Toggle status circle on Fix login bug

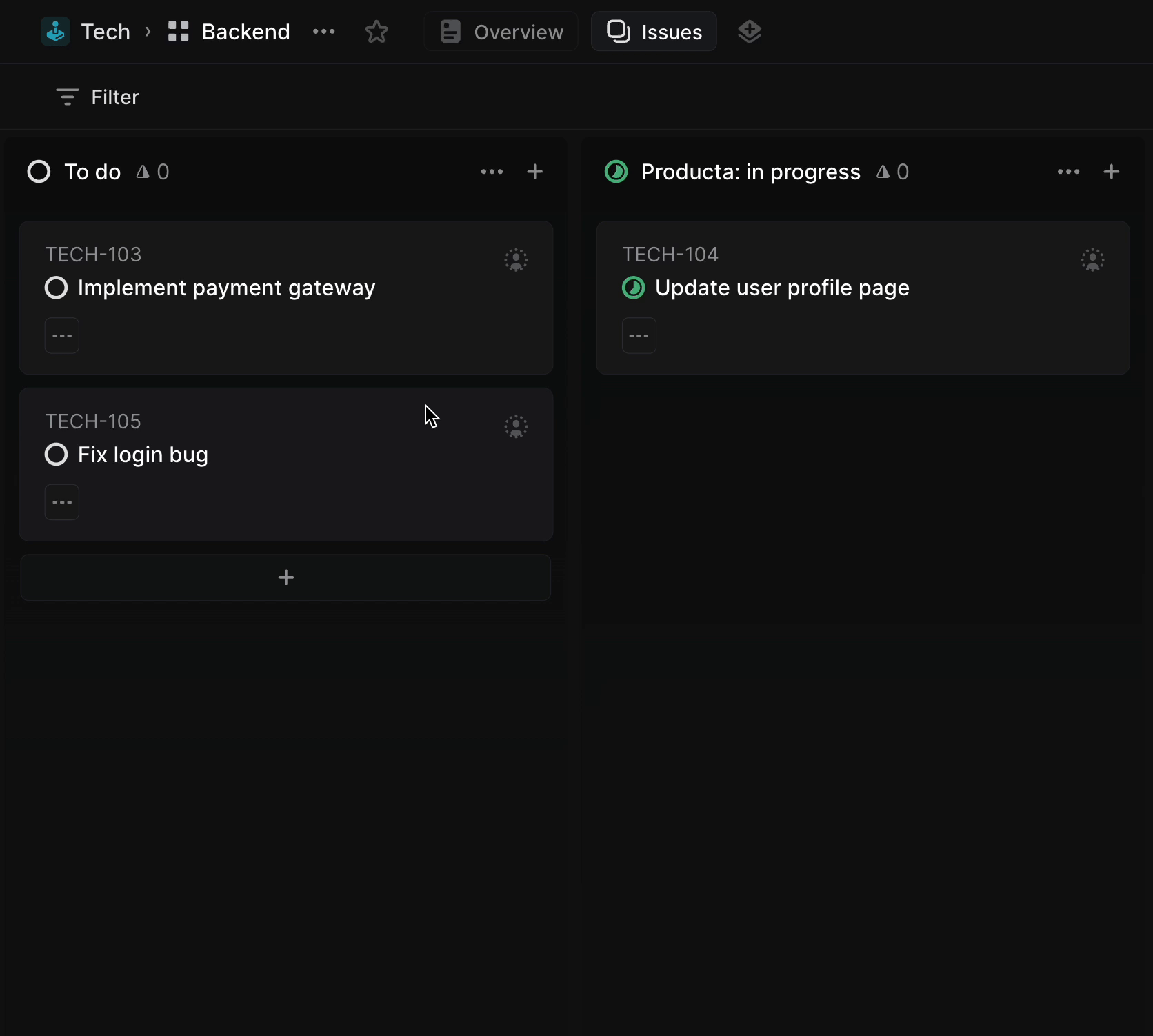tap(56, 455)
